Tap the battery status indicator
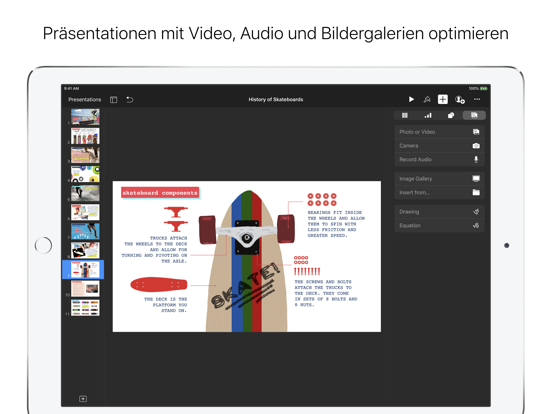The width and height of the screenshot is (552, 414). click(484, 88)
